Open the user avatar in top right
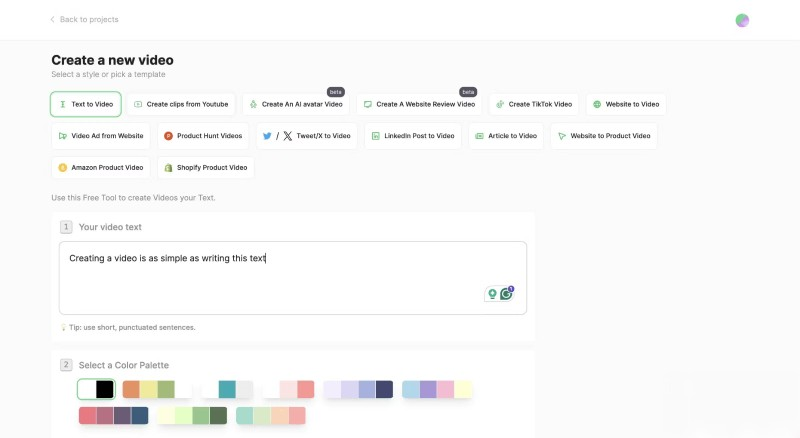 pos(742,20)
